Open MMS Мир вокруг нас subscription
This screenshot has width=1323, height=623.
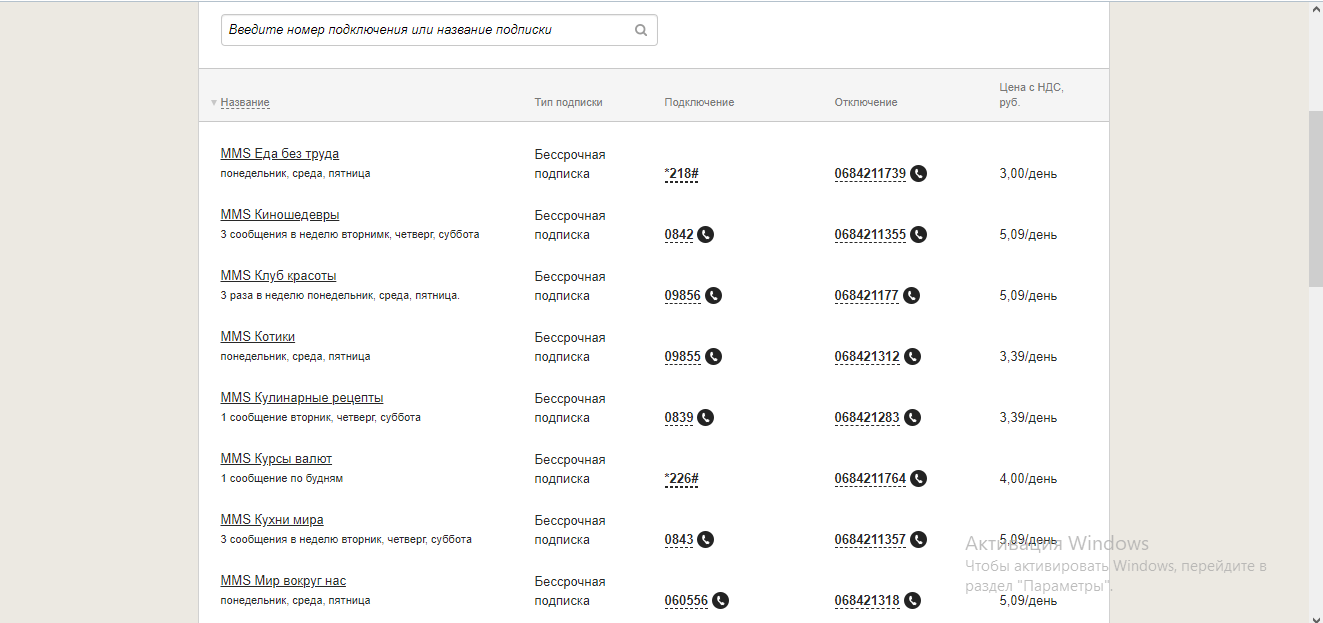(x=283, y=581)
